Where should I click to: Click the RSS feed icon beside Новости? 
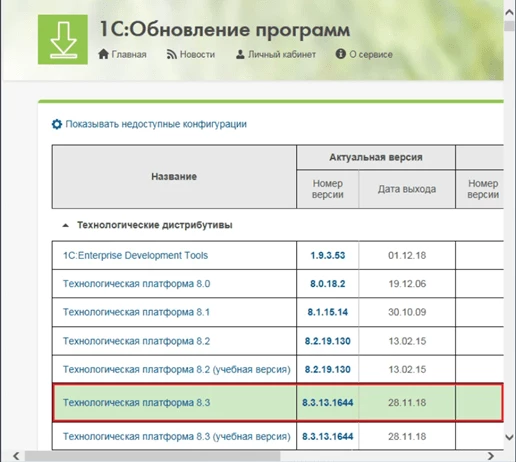point(172,54)
